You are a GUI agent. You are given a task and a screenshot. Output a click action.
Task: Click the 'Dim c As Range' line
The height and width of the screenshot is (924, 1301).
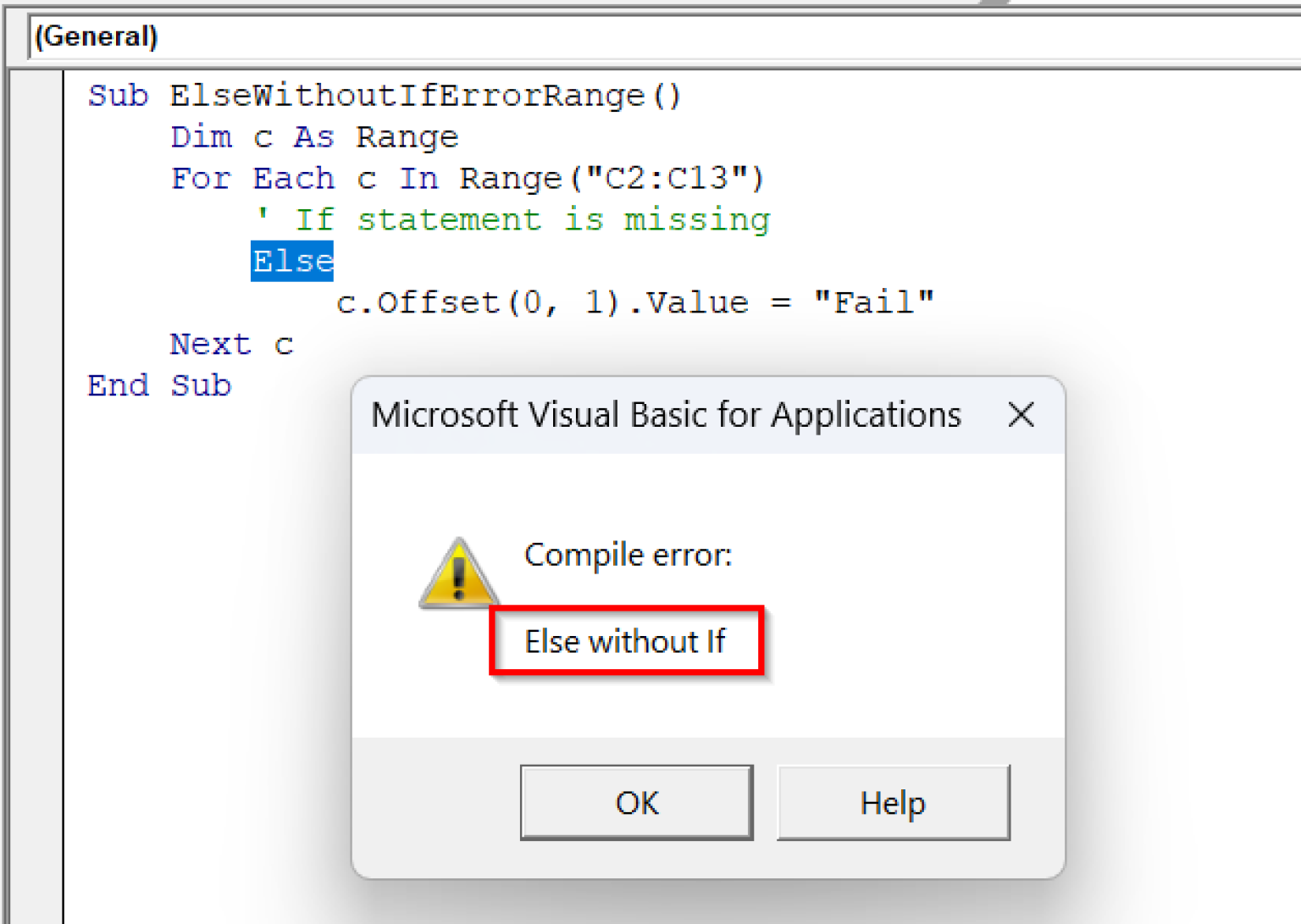click(313, 136)
